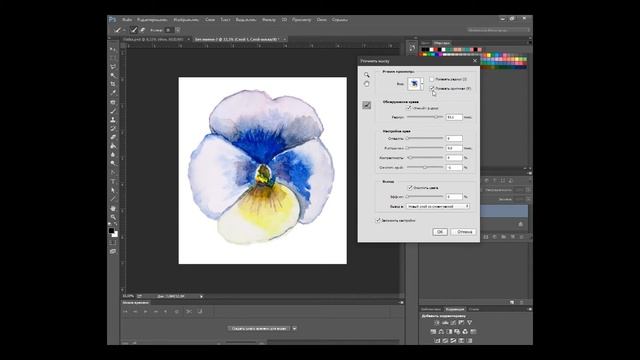Open brush size picker in options bar
This screenshot has height=360, width=640.
[x=178, y=30]
